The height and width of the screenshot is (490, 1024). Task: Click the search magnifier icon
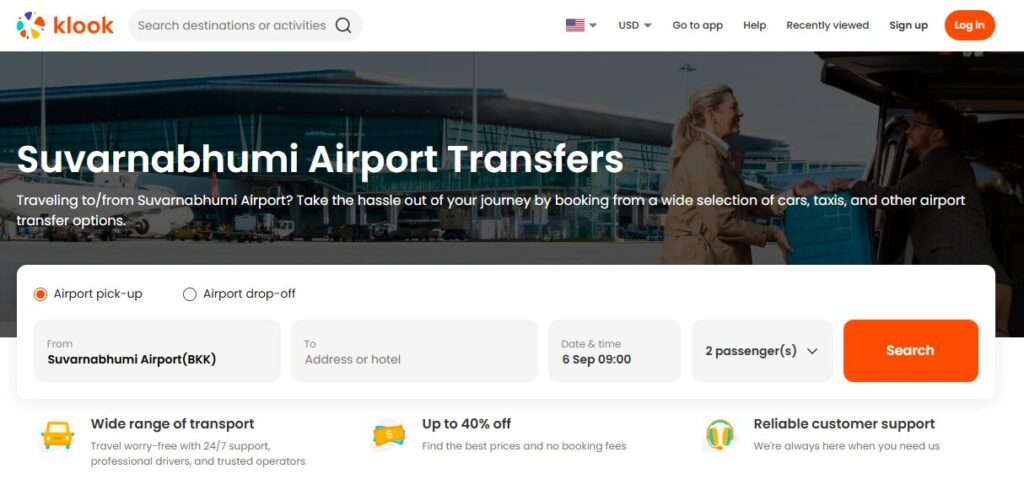pos(343,25)
